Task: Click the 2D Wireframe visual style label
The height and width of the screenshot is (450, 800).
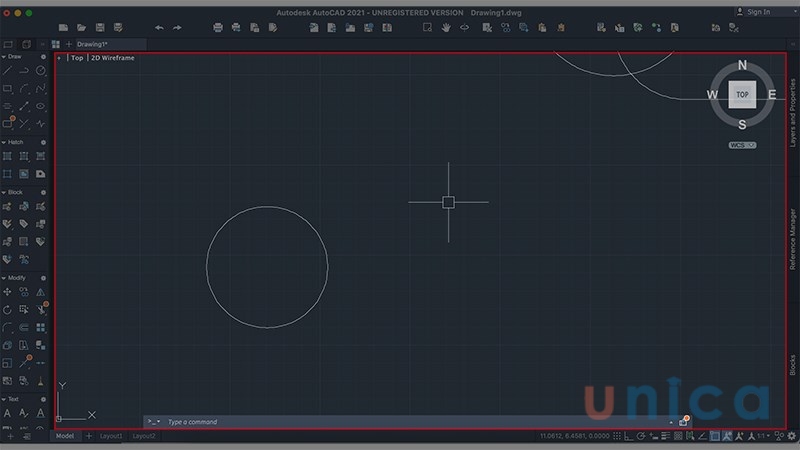Action: [x=113, y=58]
